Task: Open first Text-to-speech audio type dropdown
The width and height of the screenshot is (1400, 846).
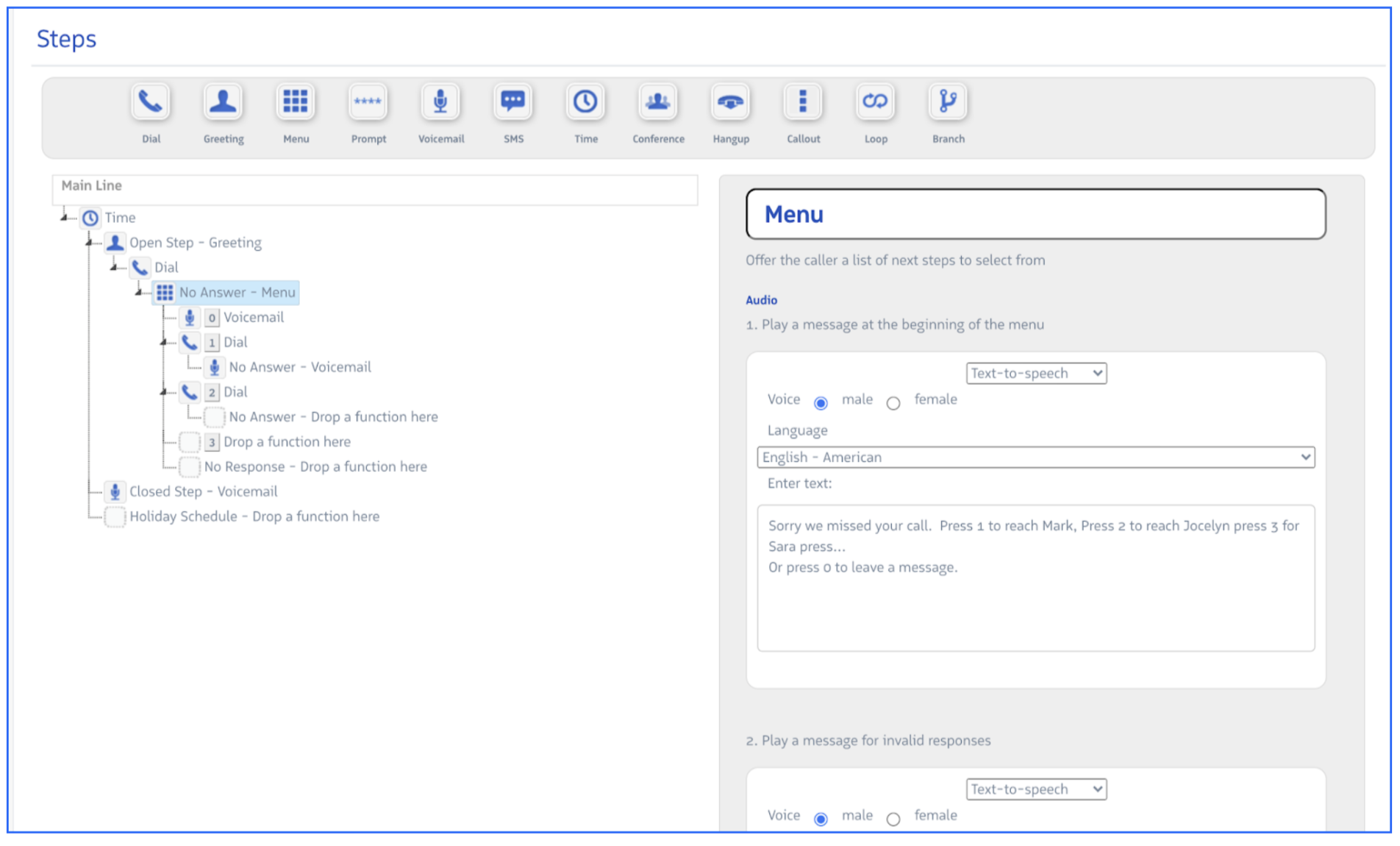Action: tap(1035, 374)
